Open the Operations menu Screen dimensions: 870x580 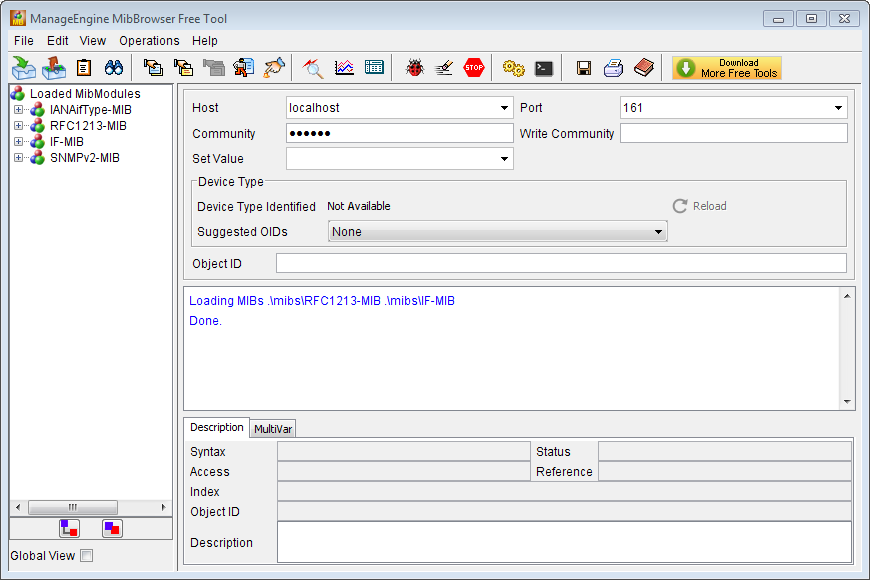click(149, 41)
